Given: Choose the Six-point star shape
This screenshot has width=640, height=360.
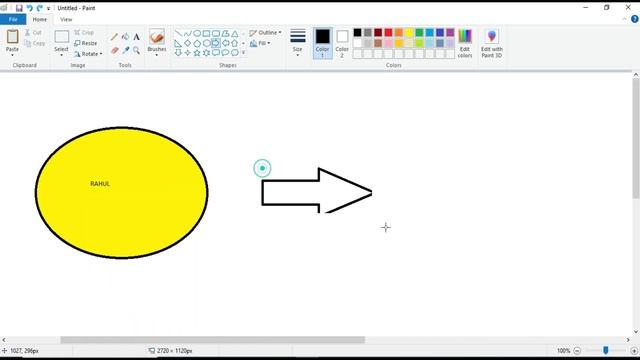Looking at the screenshot, I should [207, 53].
